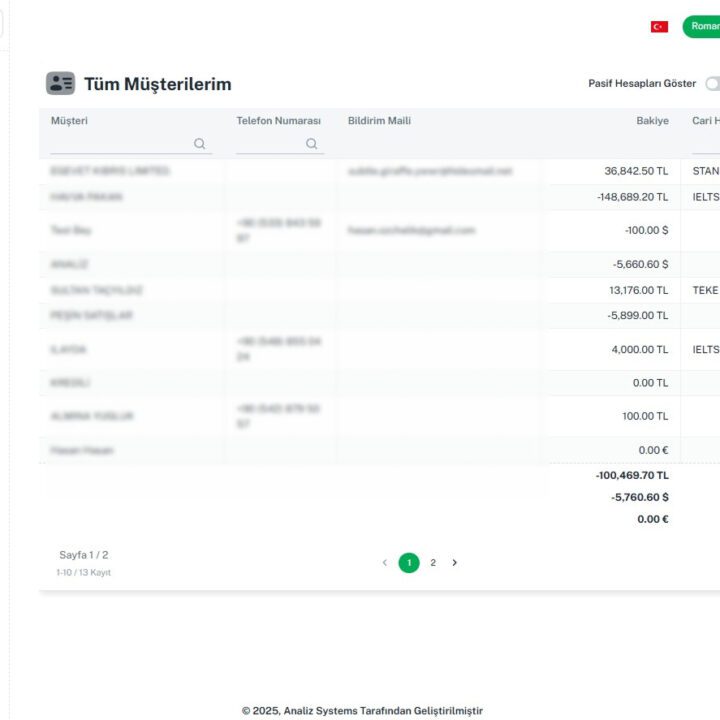
Task: Open the green user button at top right
Action: pos(702,27)
